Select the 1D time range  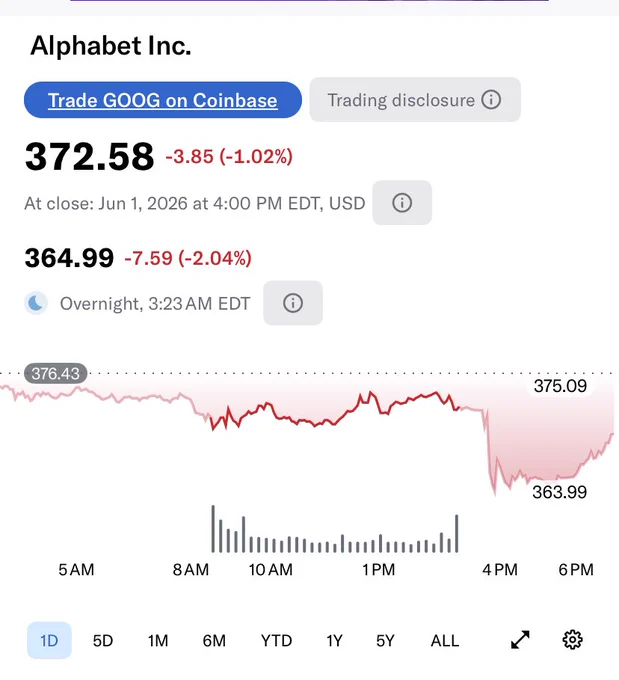49,640
